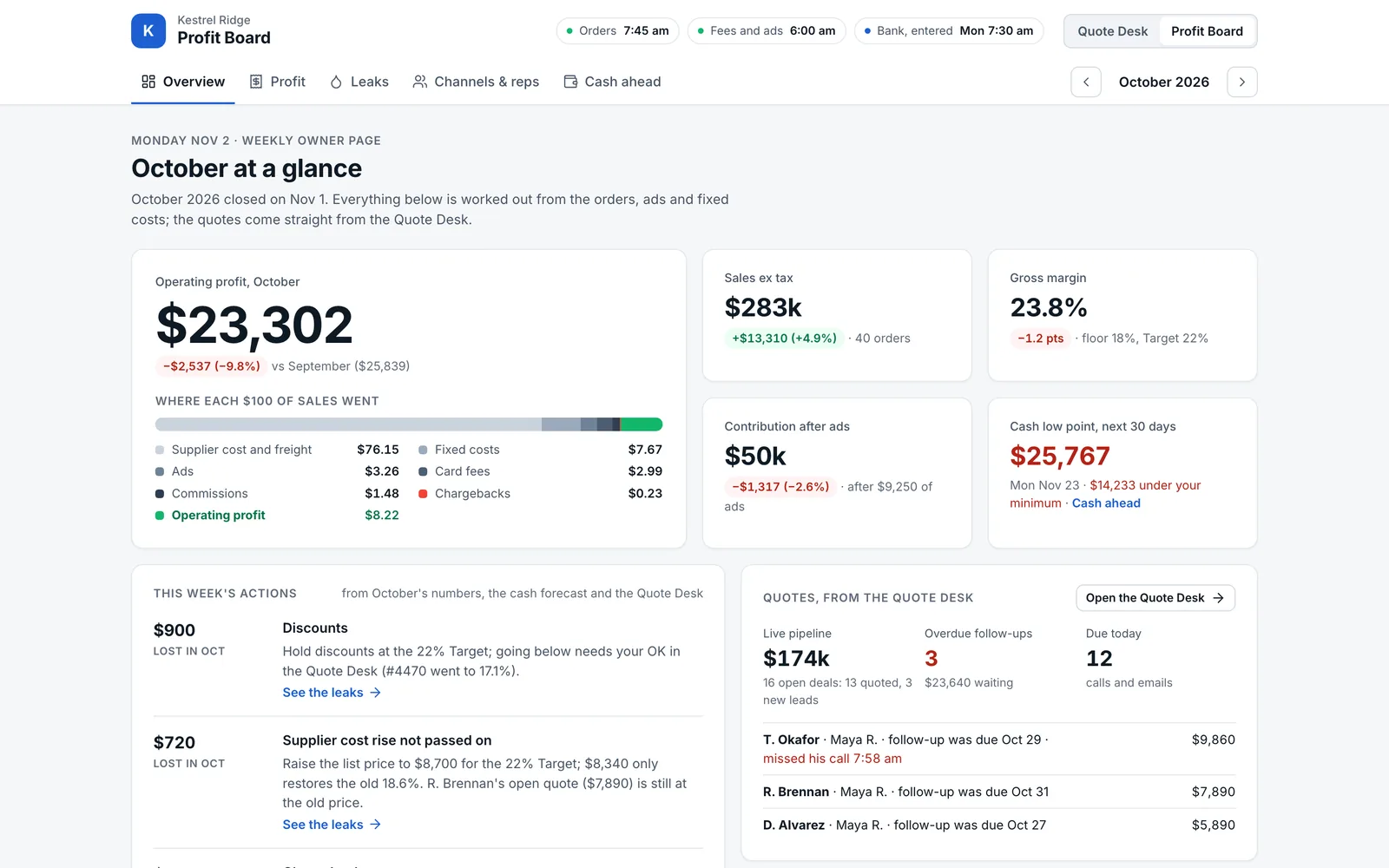The width and height of the screenshot is (1389, 868).
Task: Click the $23,302 operating profit figure
Action: [x=254, y=325]
